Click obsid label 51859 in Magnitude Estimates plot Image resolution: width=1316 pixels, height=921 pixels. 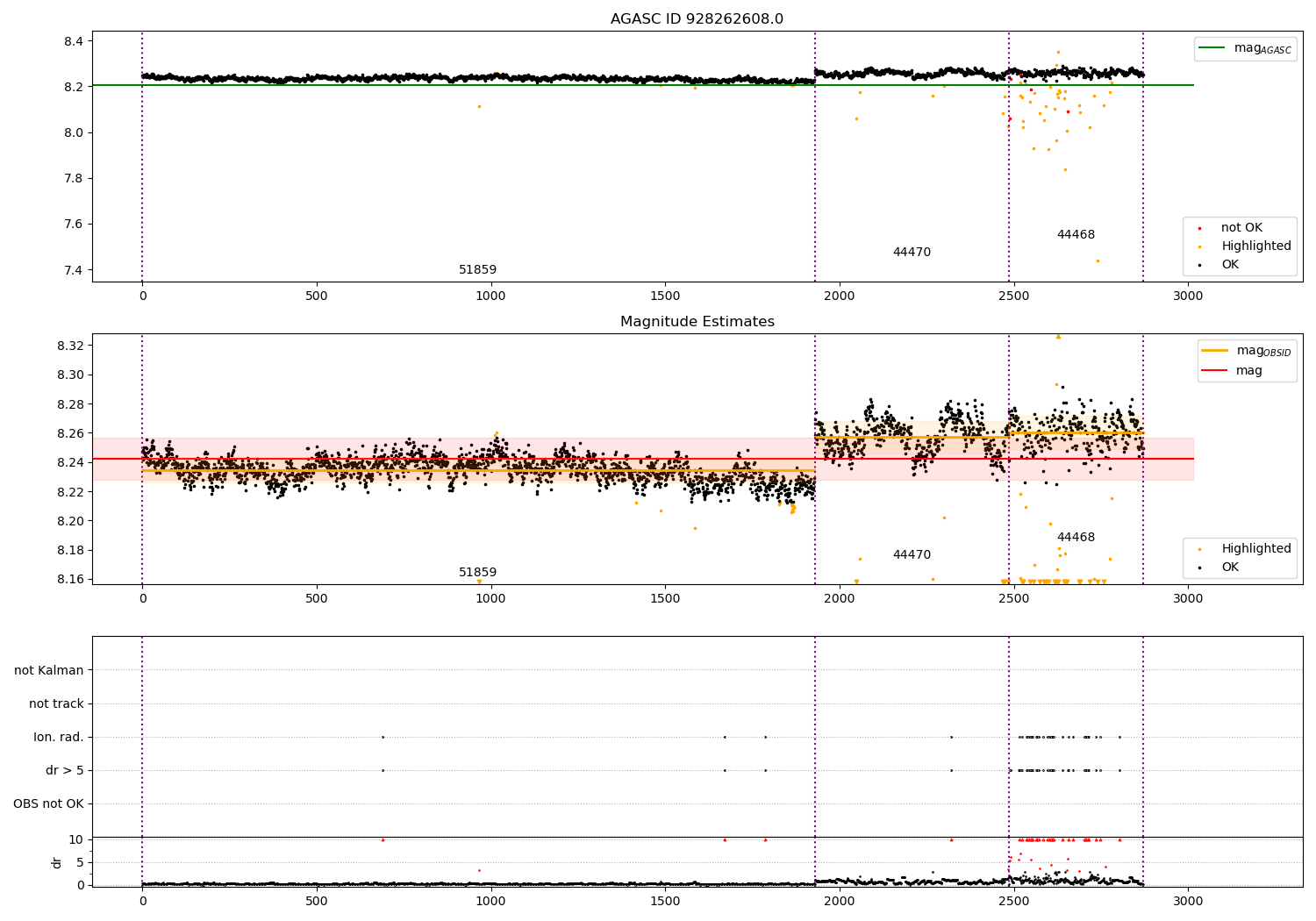pos(477,573)
